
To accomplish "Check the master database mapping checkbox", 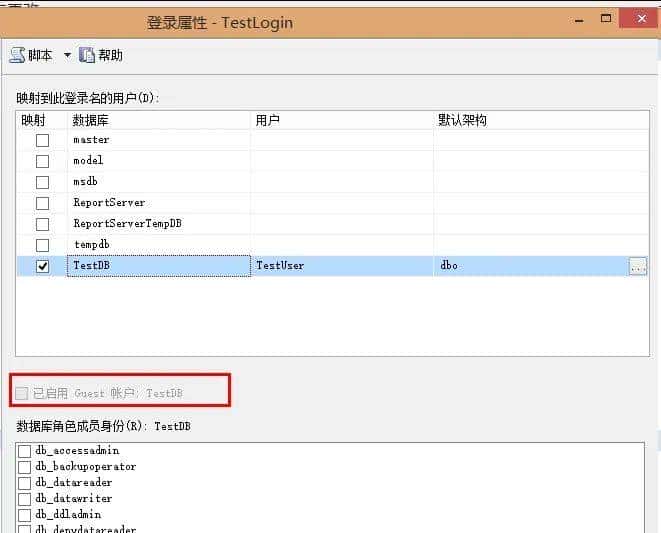I will [x=43, y=140].
